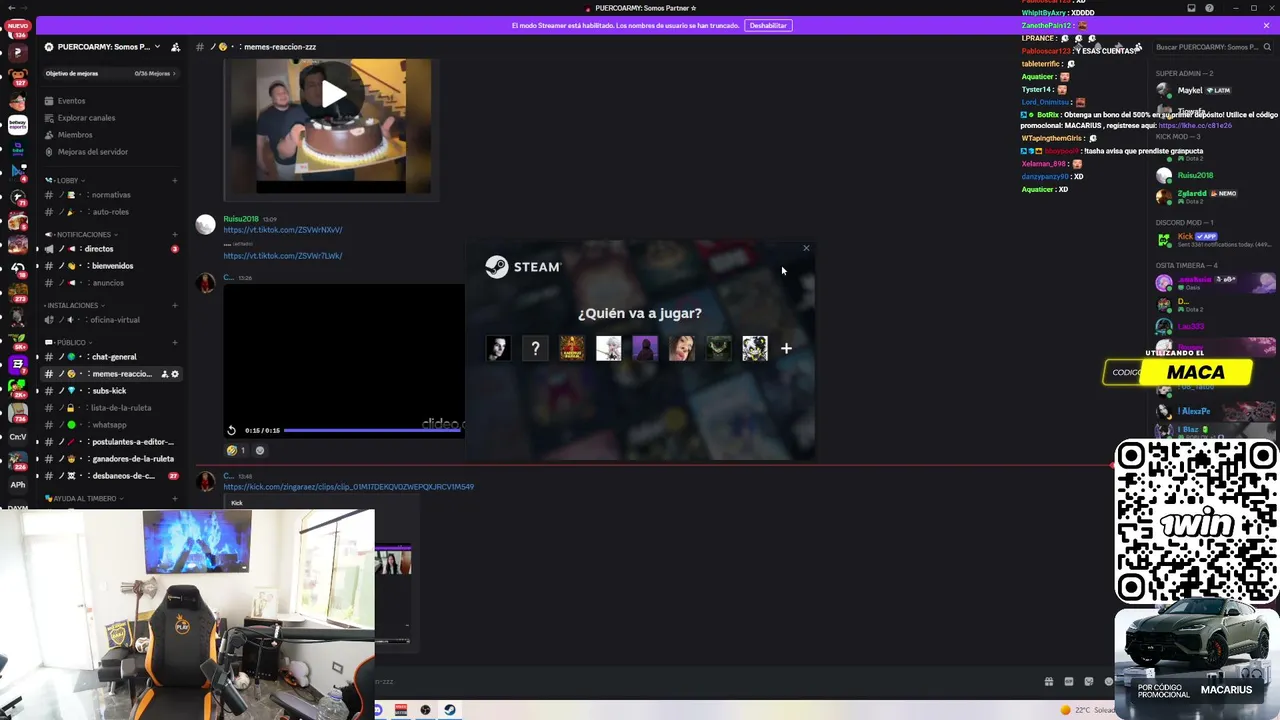
Task: Collapse the INSTALACIONES channel category
Action: [x=75, y=306]
